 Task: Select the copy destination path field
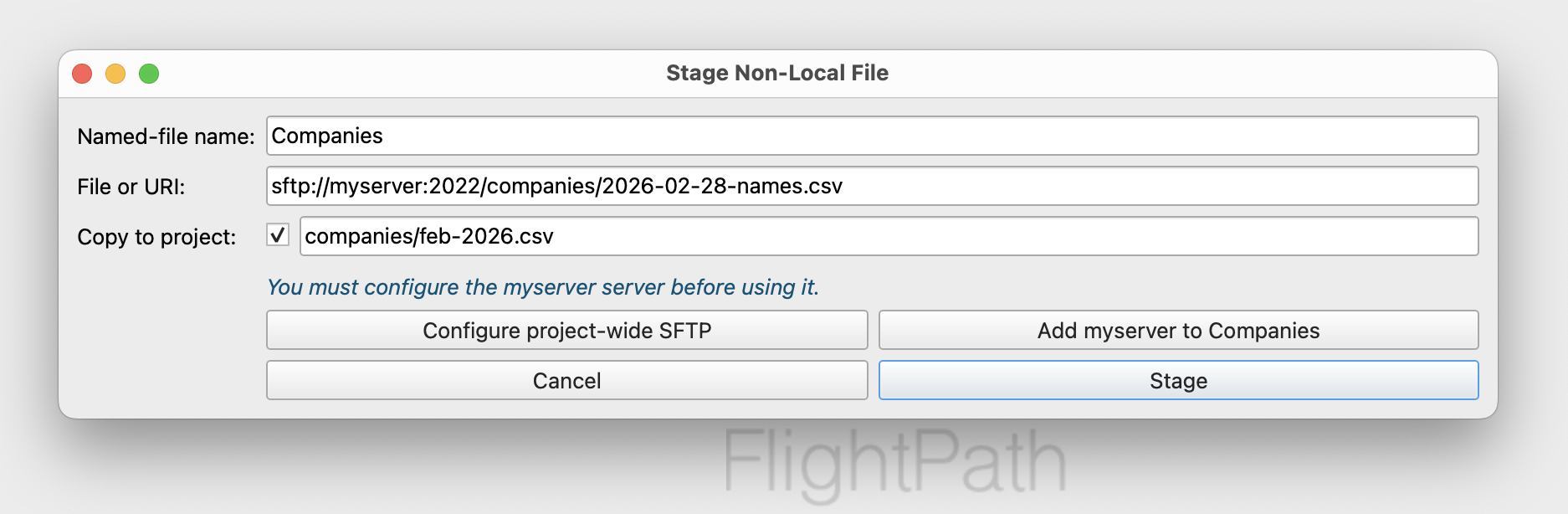click(889, 236)
